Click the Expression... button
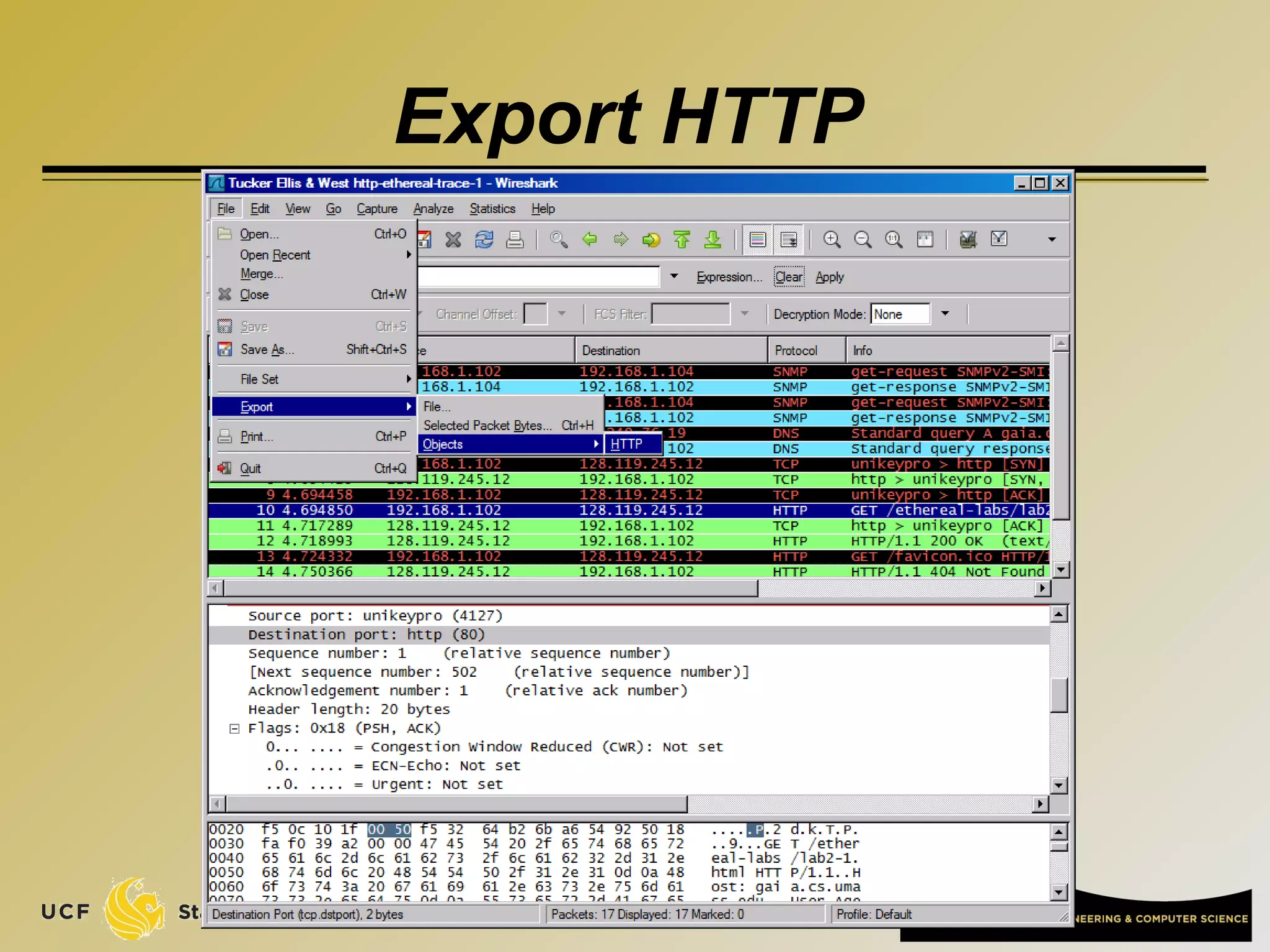This screenshot has height=952, width=1270. [729, 277]
